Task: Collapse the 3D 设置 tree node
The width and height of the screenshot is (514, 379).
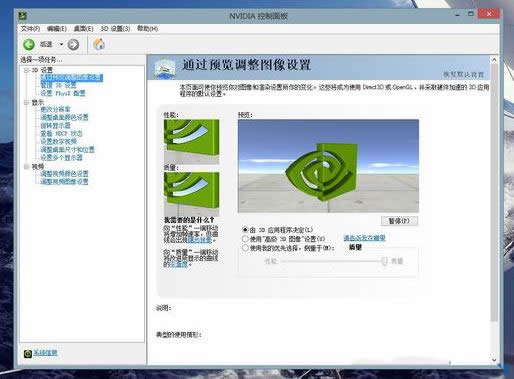Action: pos(26,70)
